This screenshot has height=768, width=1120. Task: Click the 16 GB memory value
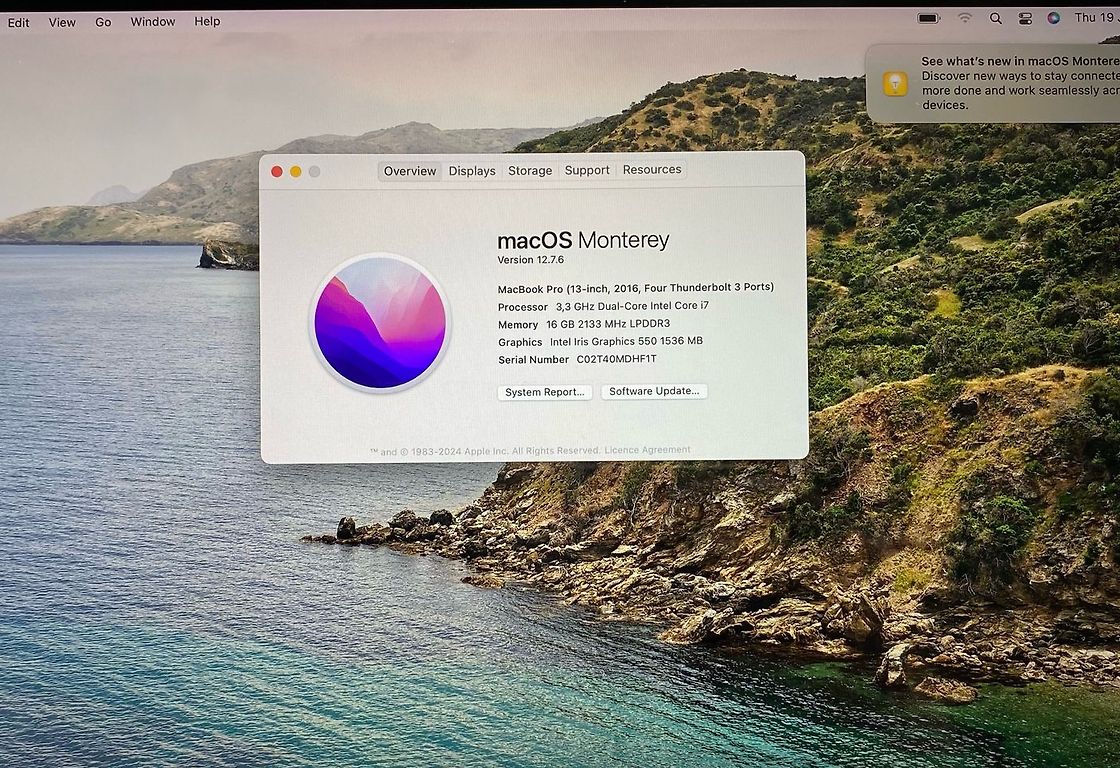coord(608,324)
